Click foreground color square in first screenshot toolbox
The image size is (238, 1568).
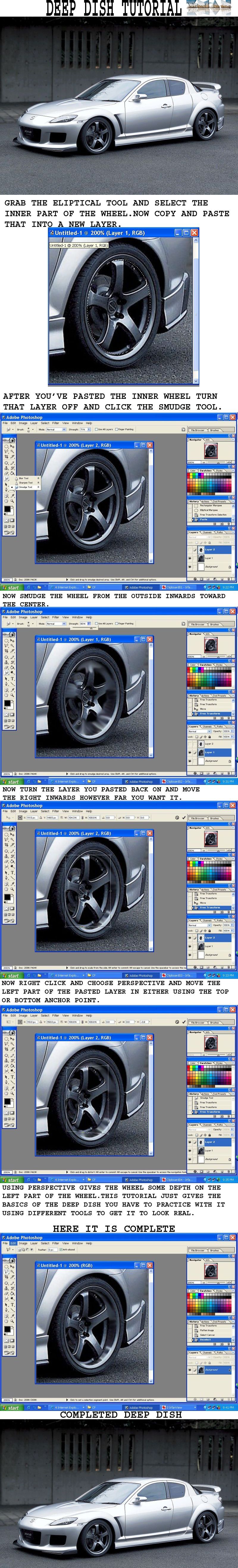pos(7,509)
